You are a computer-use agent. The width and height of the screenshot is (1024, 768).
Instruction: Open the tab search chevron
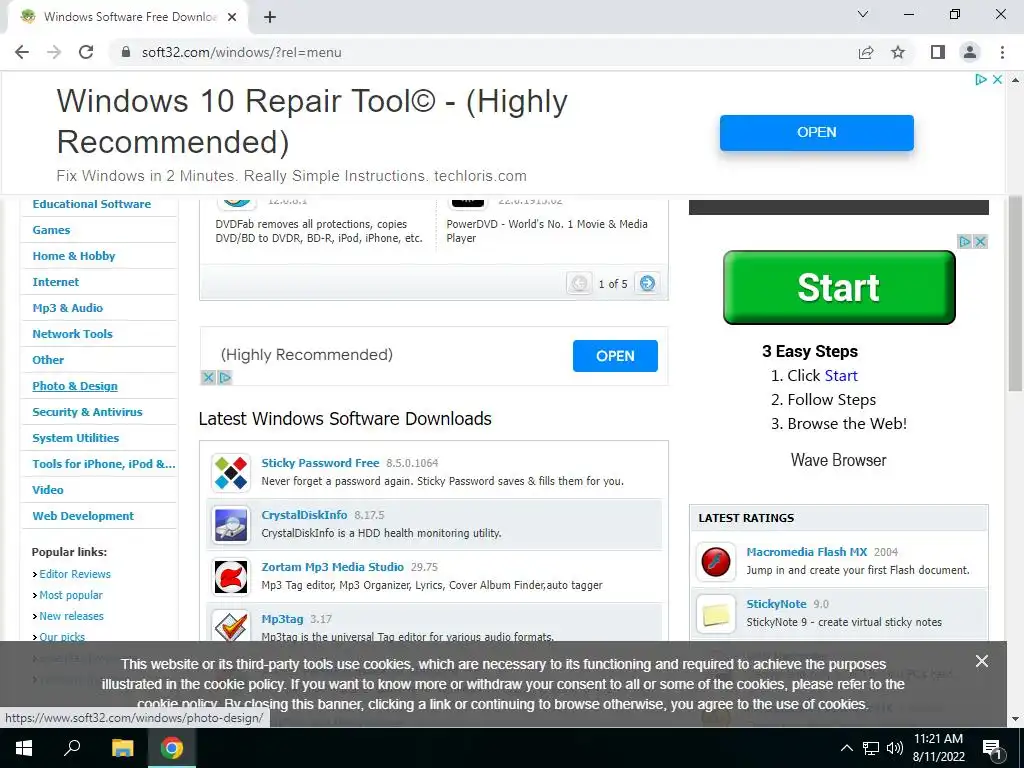[863, 14]
